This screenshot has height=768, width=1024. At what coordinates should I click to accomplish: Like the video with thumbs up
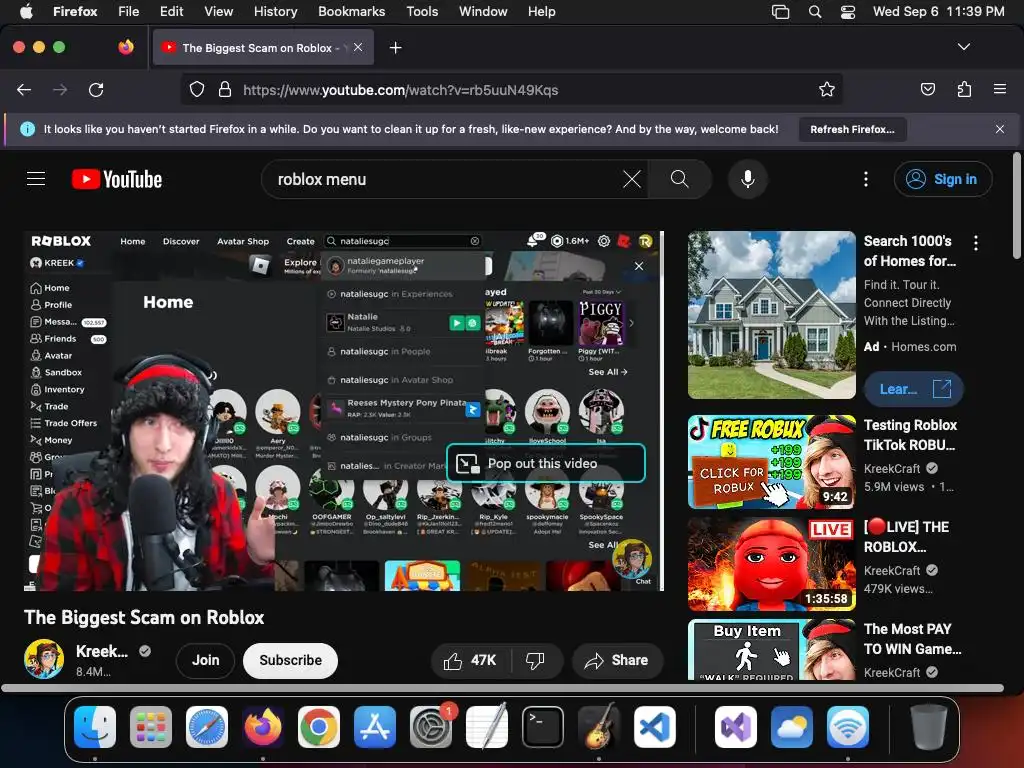[470, 661]
